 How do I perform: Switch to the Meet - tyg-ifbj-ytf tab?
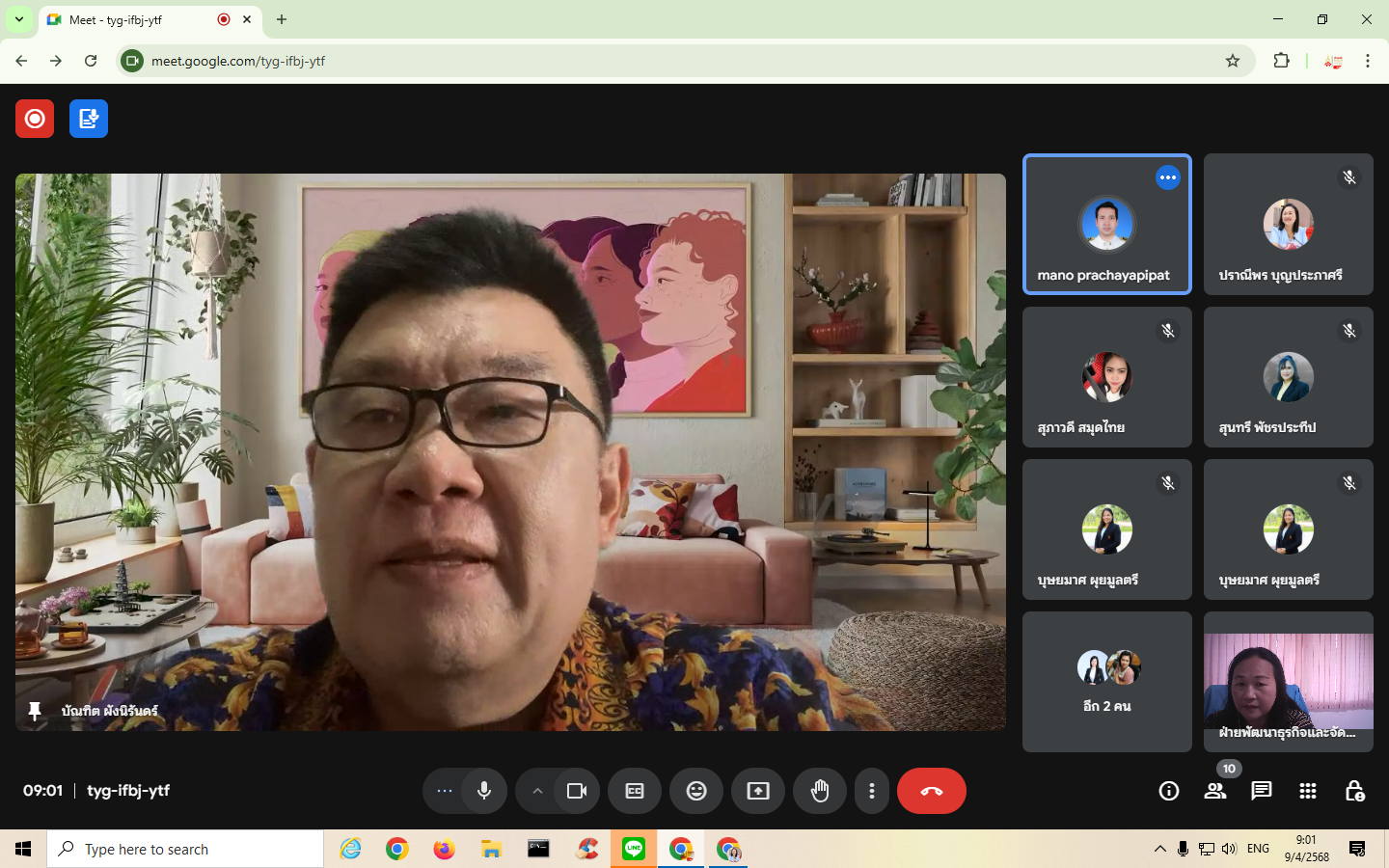pyautogui.click(x=150, y=19)
